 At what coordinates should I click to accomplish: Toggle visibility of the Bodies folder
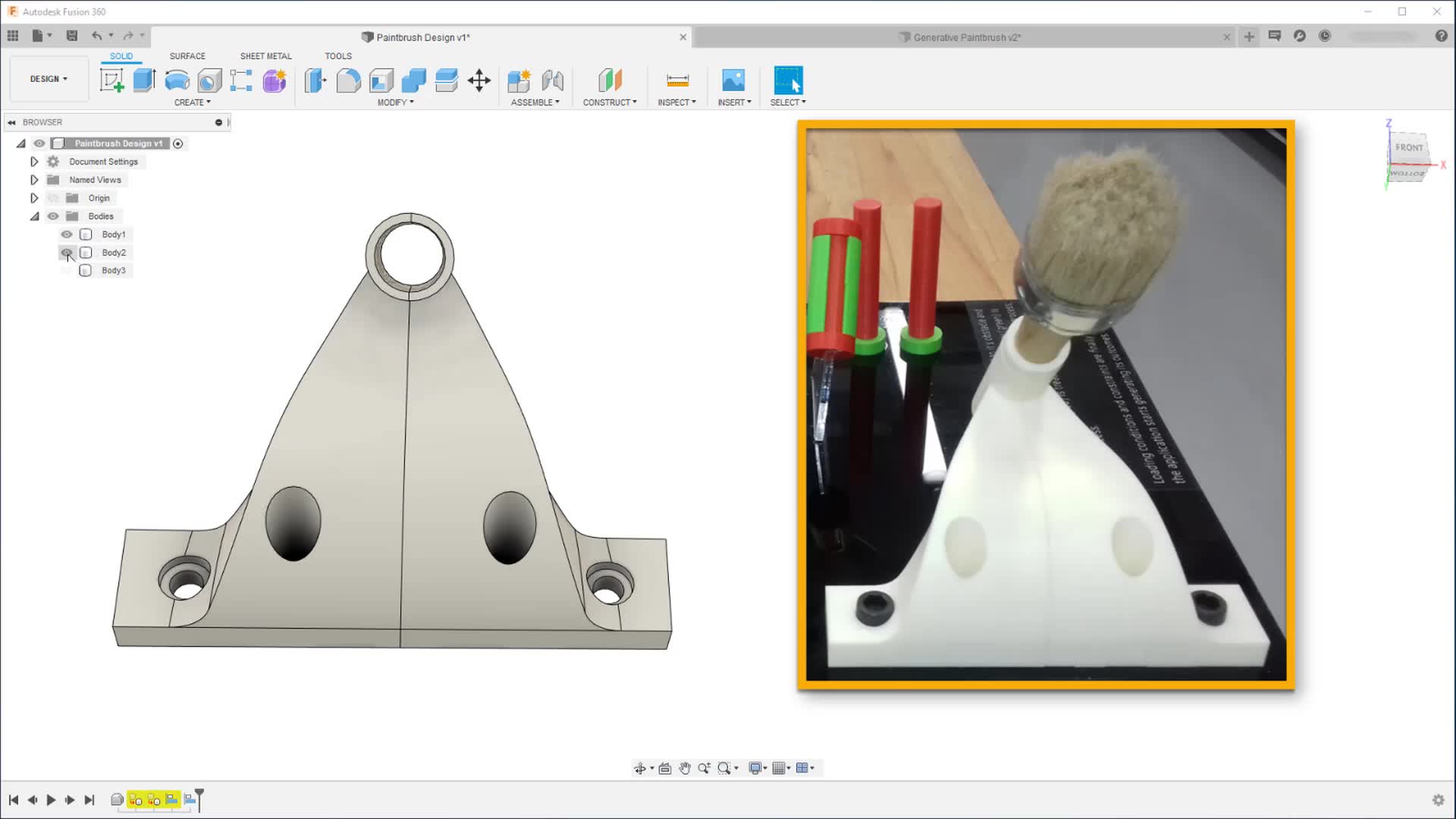click(x=53, y=216)
